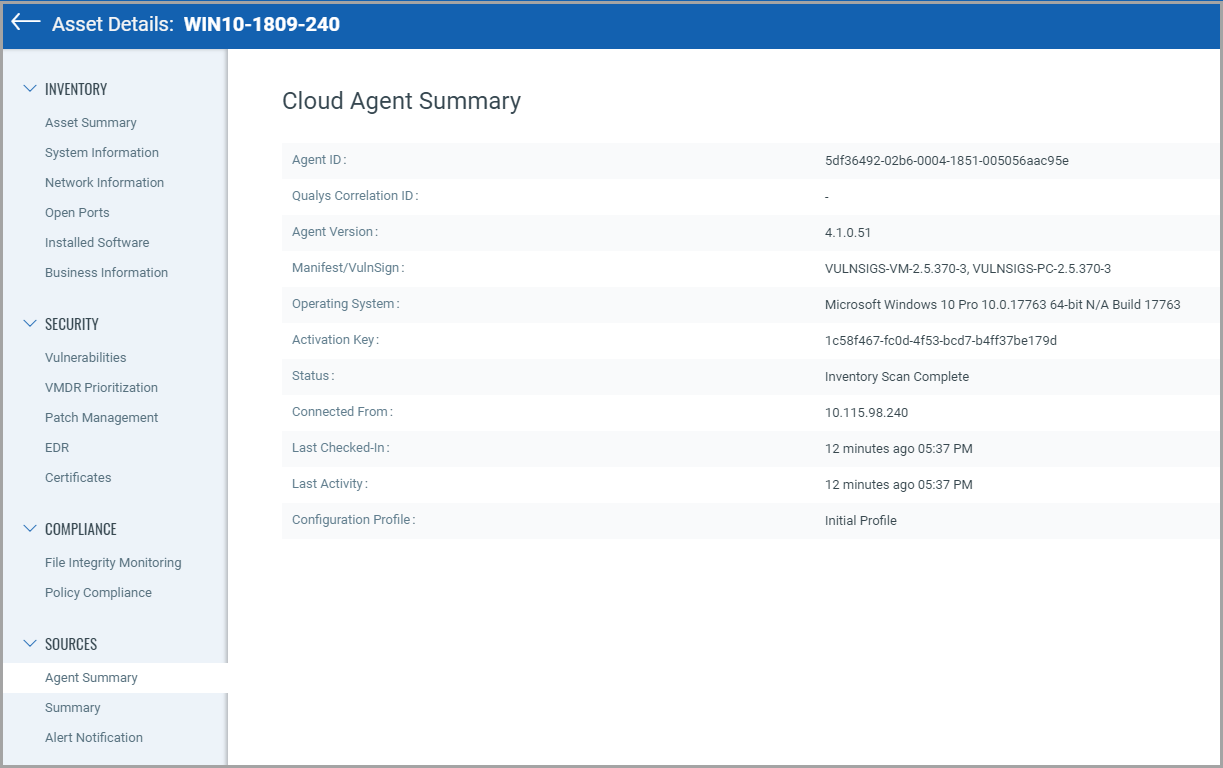The width and height of the screenshot is (1223, 768).
Task: Open System Information page
Action: tap(102, 153)
